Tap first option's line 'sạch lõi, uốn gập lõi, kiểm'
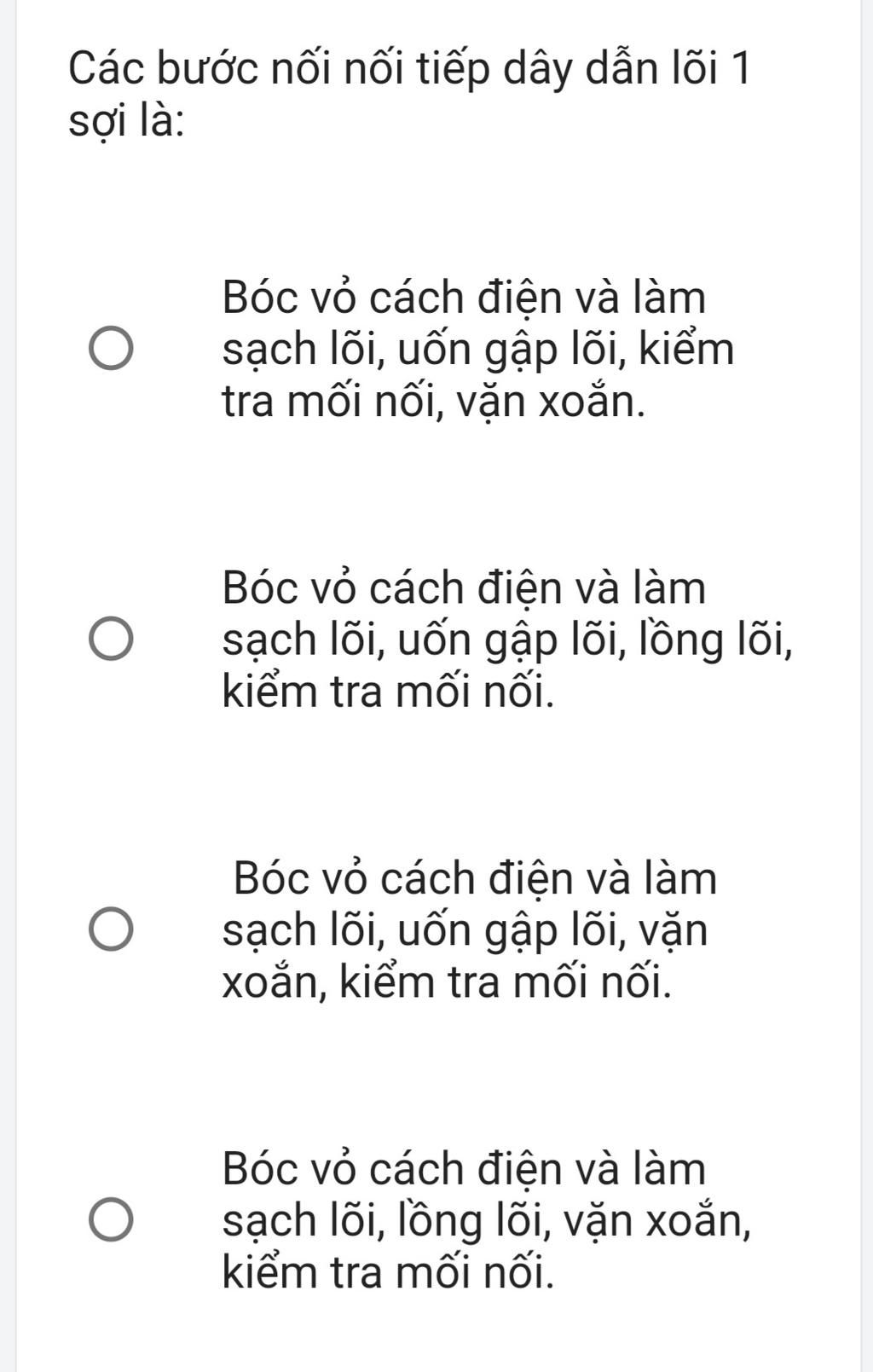 point(477,350)
